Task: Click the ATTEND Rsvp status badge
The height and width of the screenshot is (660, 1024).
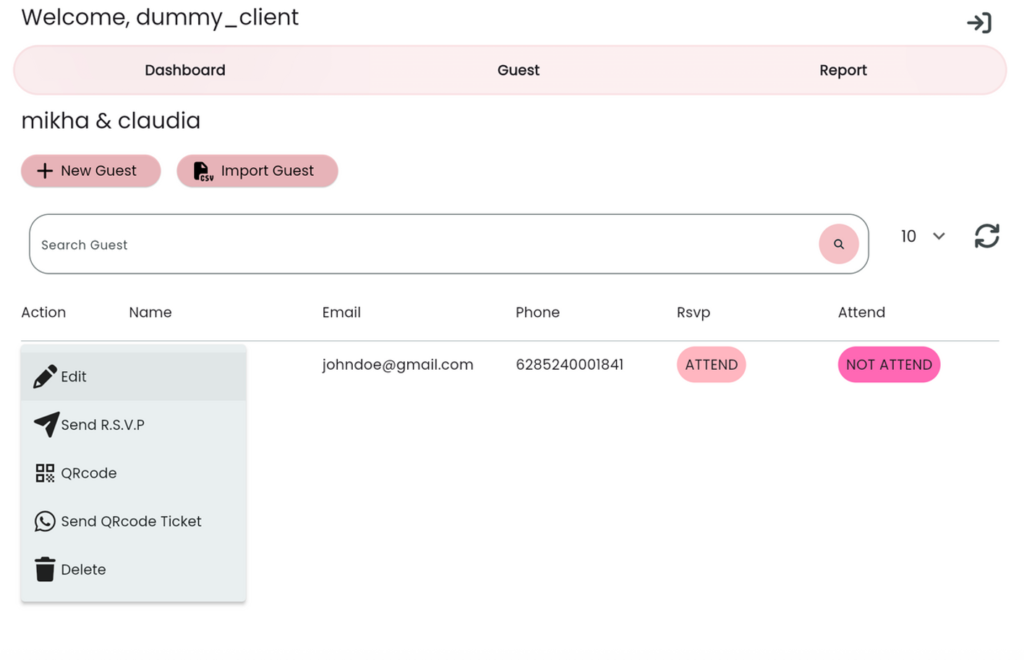Action: [x=711, y=365]
